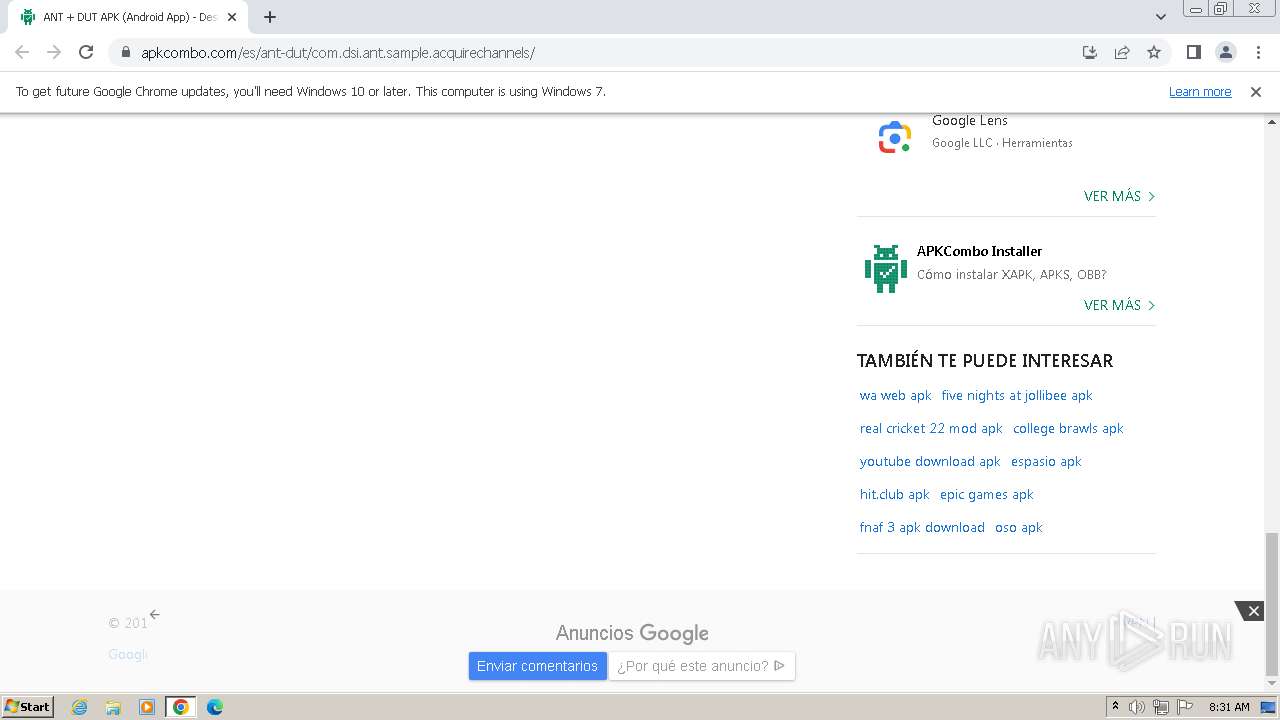1280x720 pixels.
Task: Click the browser forward arrow
Action: (x=54, y=52)
